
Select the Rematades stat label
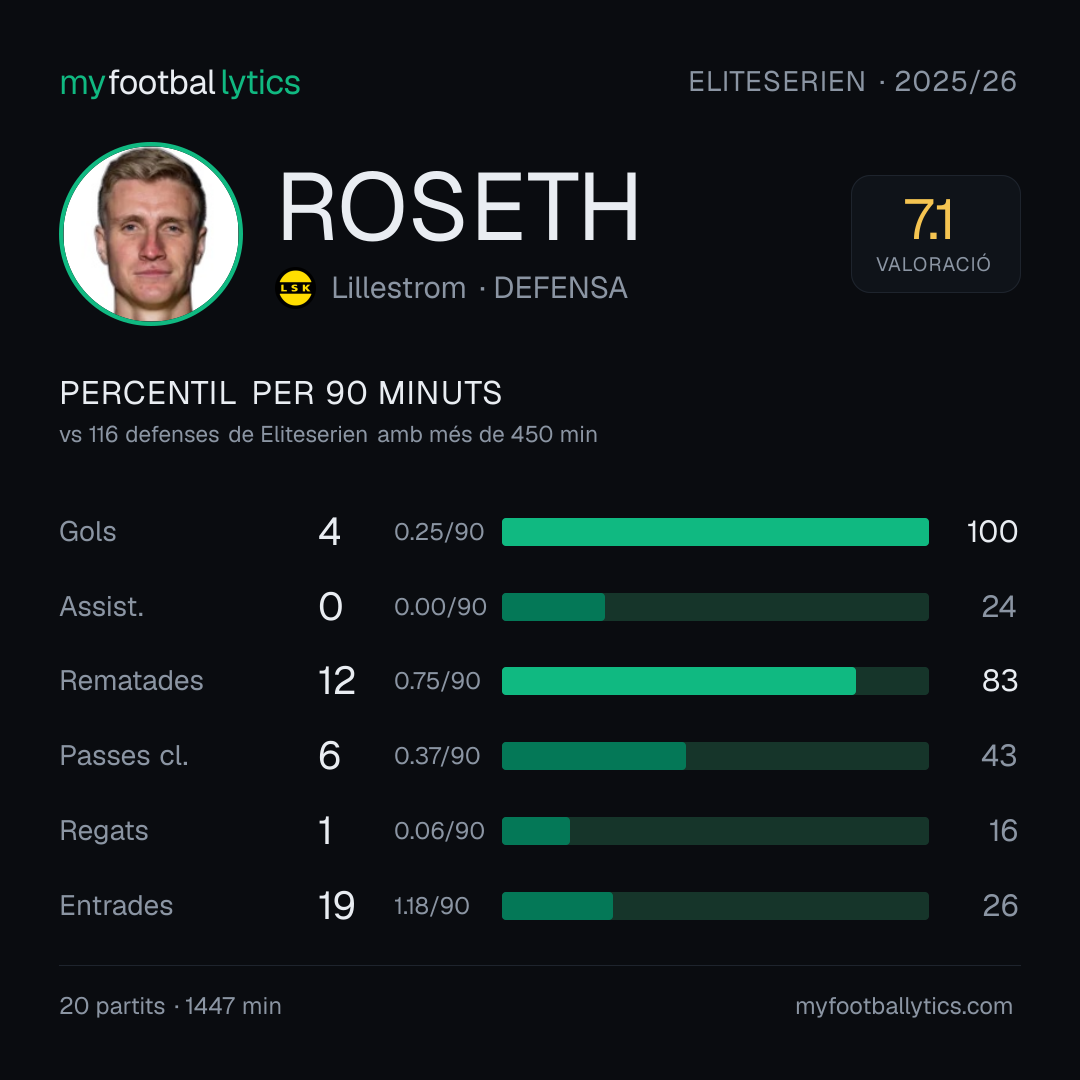pos(132,681)
